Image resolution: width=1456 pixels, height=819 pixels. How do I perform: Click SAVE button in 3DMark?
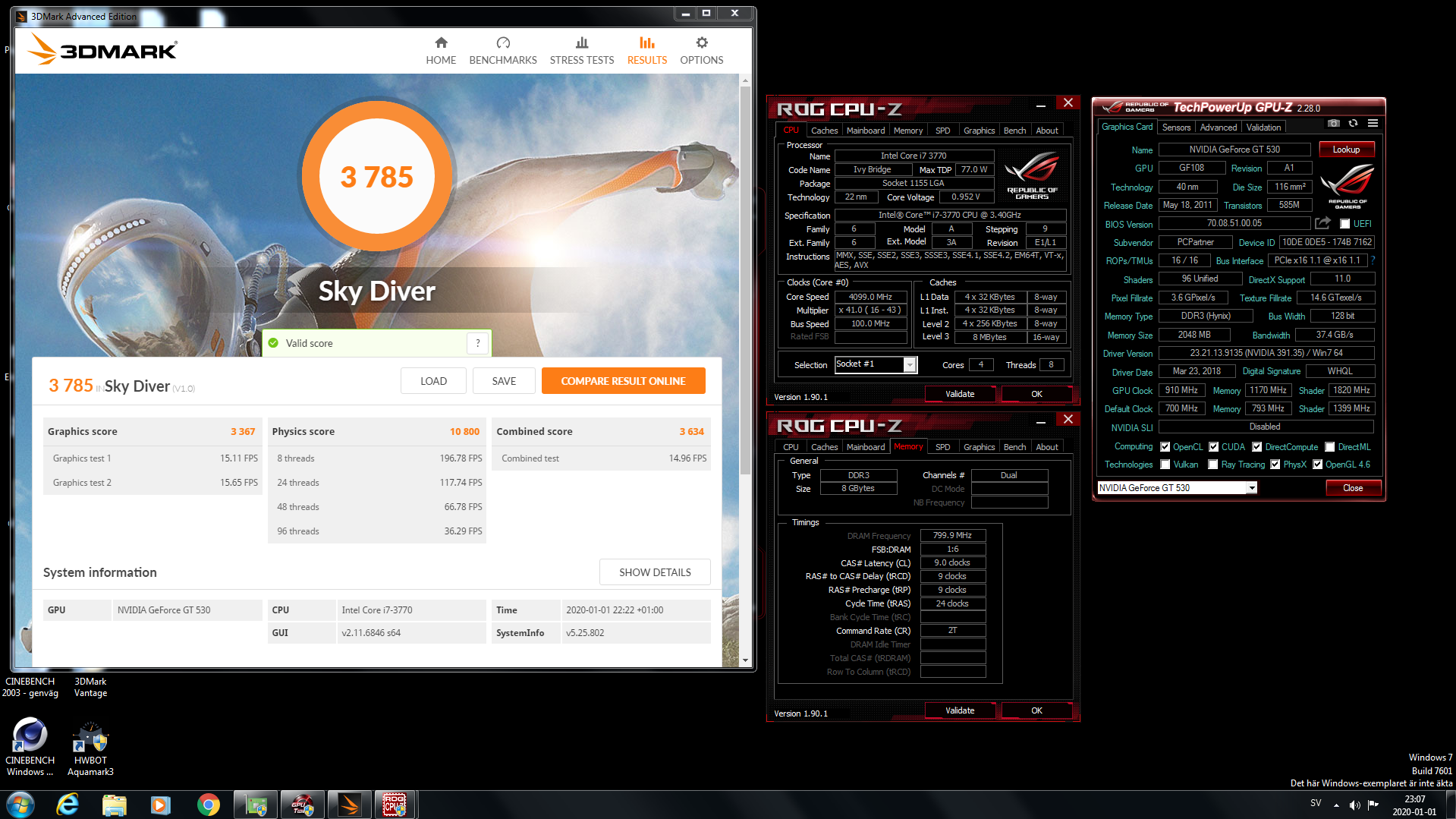pyautogui.click(x=504, y=381)
